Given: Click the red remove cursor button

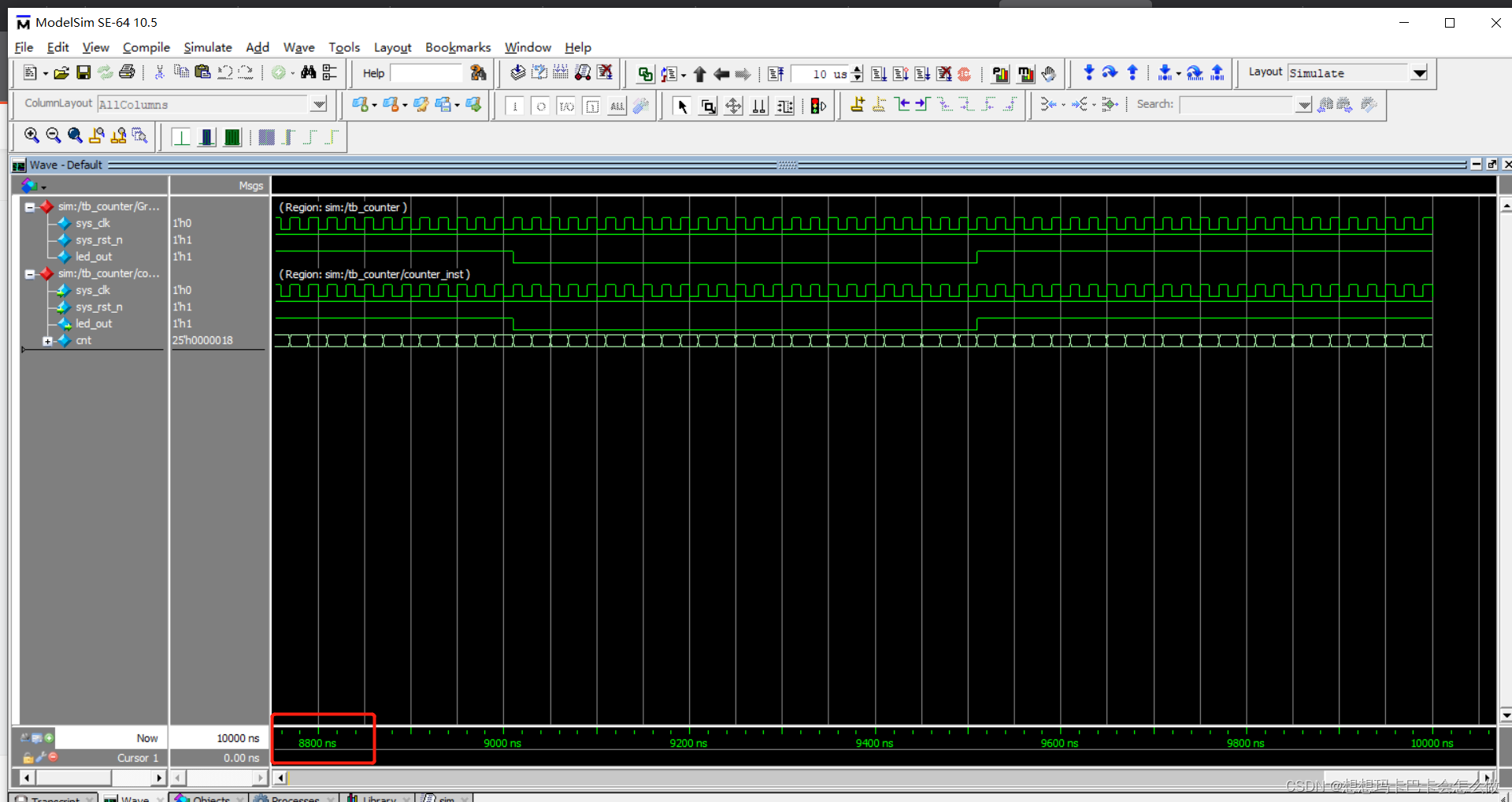Looking at the screenshot, I should 53,757.
